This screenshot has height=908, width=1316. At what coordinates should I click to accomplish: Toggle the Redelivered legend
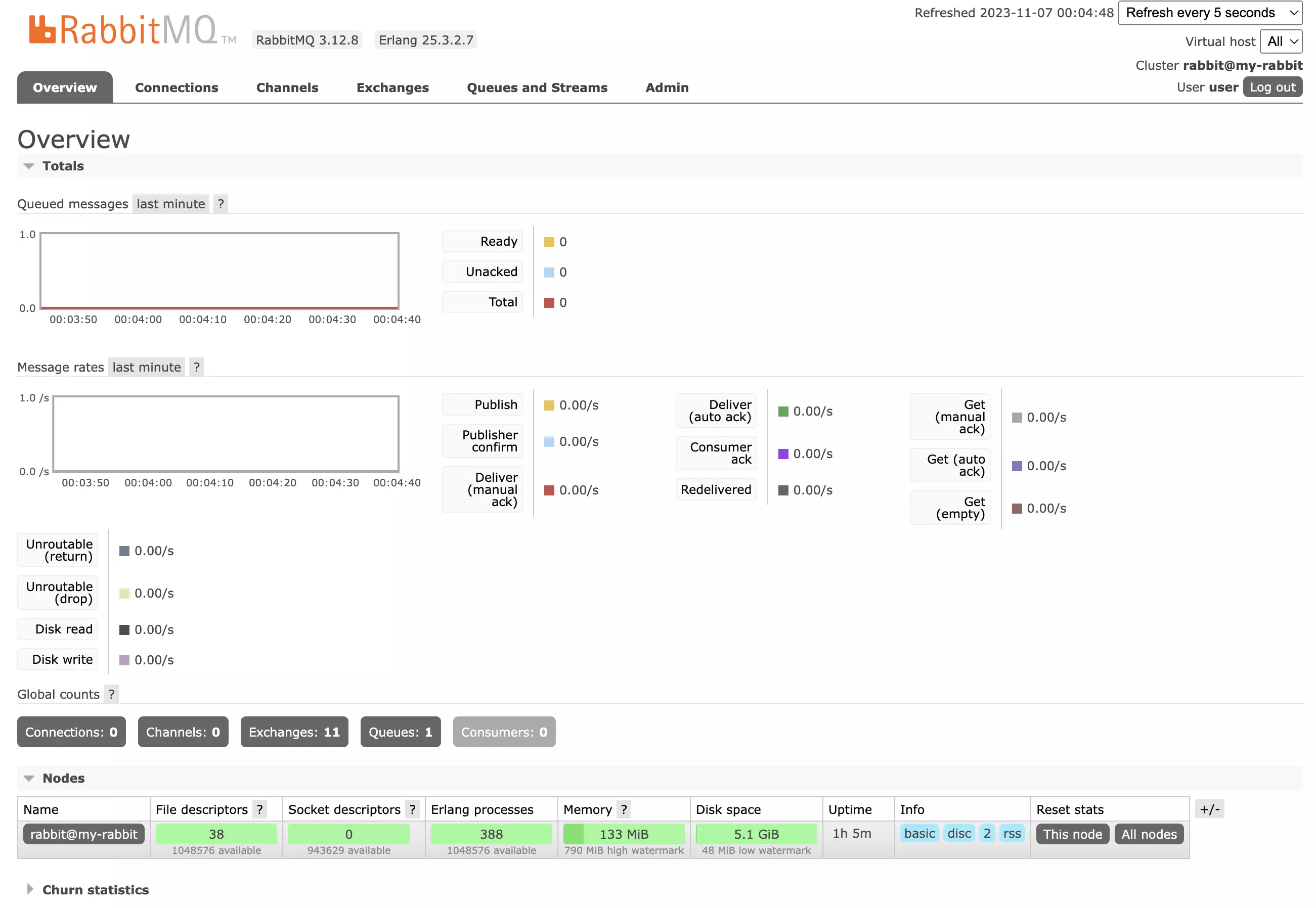point(716,489)
